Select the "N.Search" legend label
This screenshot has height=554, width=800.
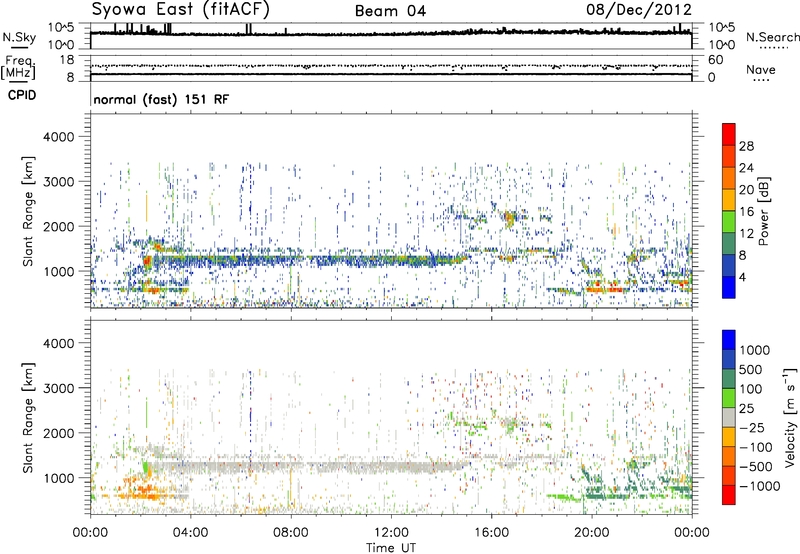772,37
